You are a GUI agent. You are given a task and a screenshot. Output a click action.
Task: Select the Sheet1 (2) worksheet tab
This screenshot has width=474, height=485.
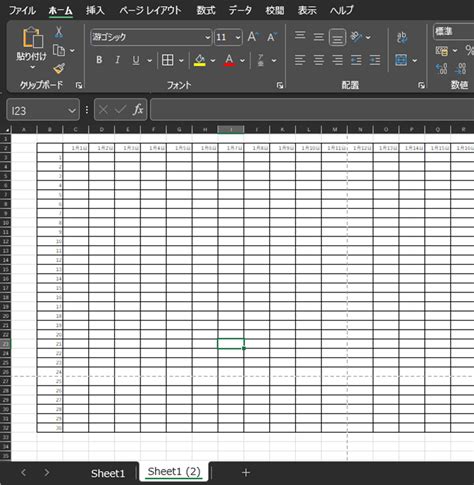click(174, 472)
